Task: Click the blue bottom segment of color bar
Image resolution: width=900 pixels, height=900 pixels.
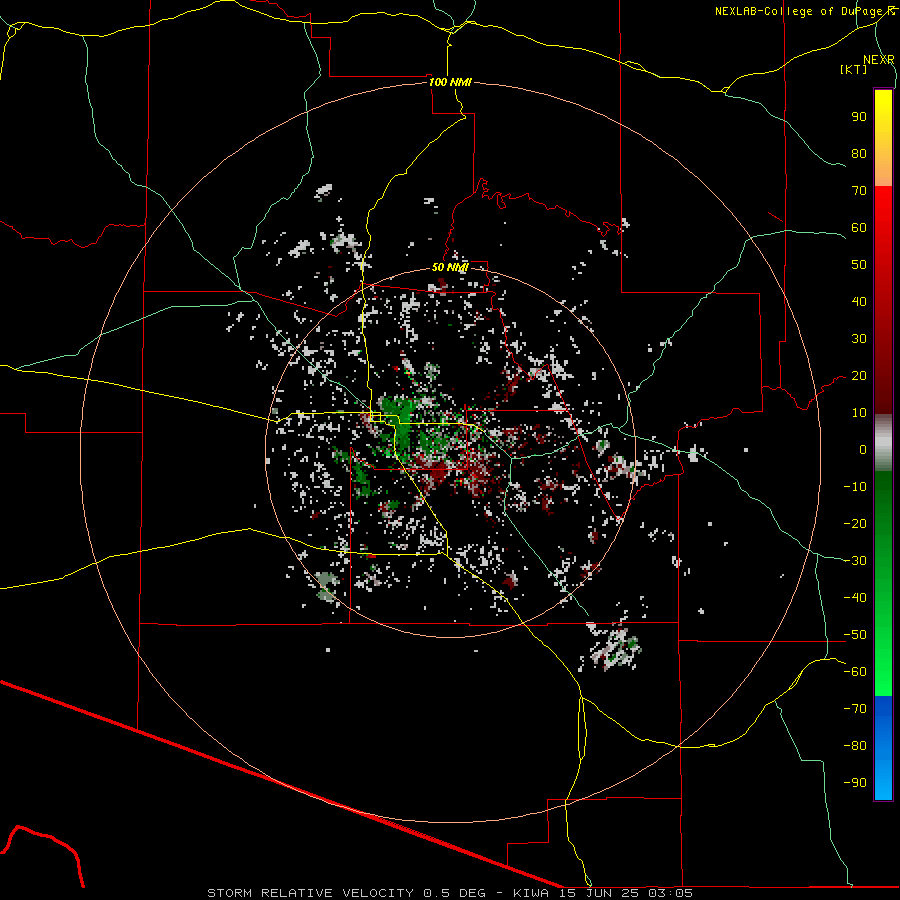Action: [x=883, y=748]
